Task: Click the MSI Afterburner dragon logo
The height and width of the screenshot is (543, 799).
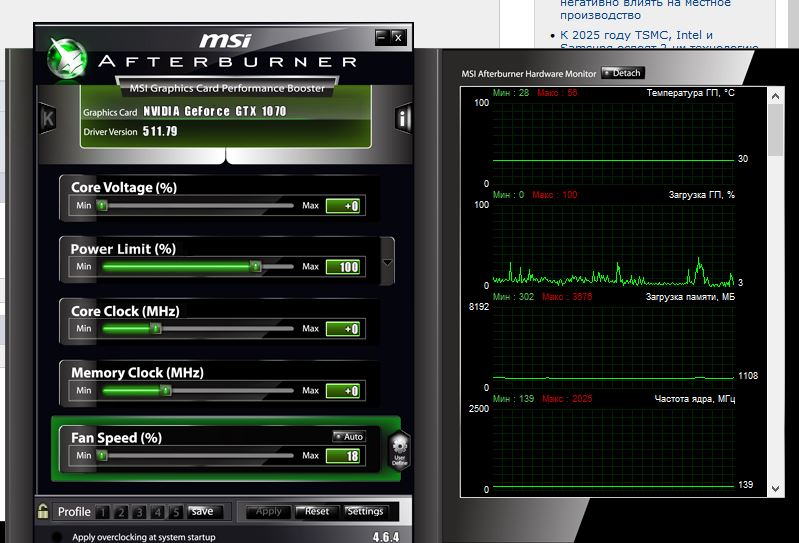Action: click(67, 59)
